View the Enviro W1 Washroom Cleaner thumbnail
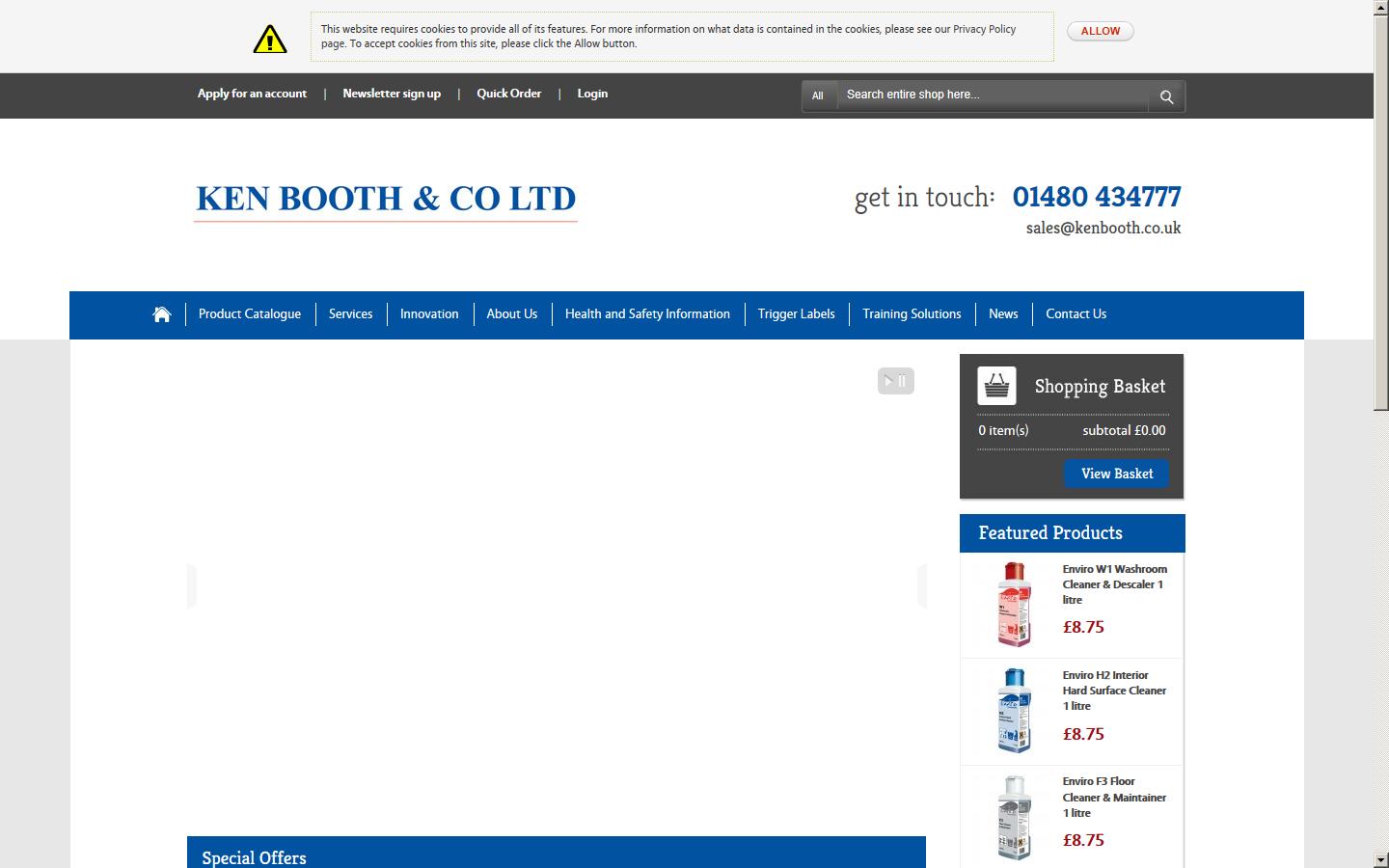Image resolution: width=1389 pixels, height=868 pixels. (1013, 605)
